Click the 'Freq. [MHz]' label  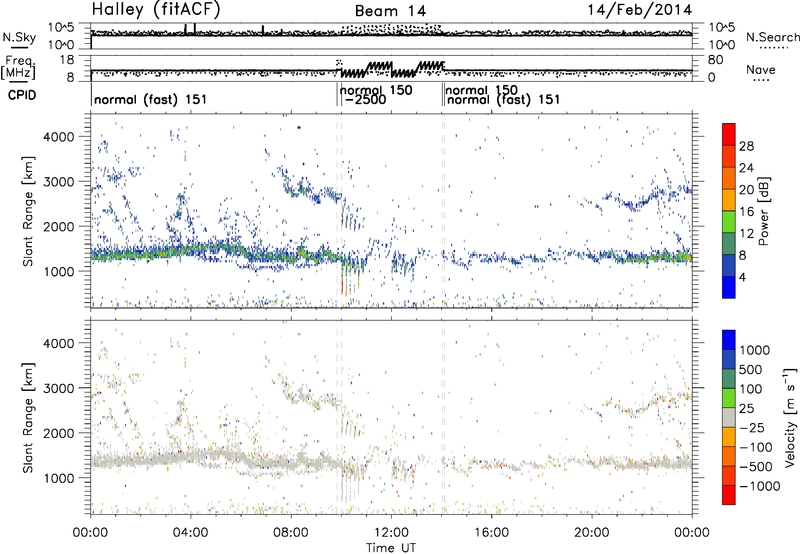point(18,68)
